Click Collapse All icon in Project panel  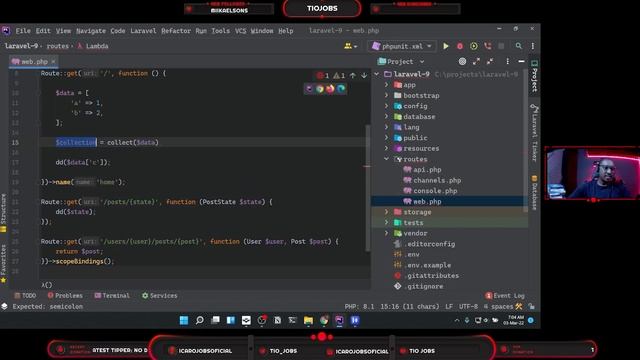[490, 61]
